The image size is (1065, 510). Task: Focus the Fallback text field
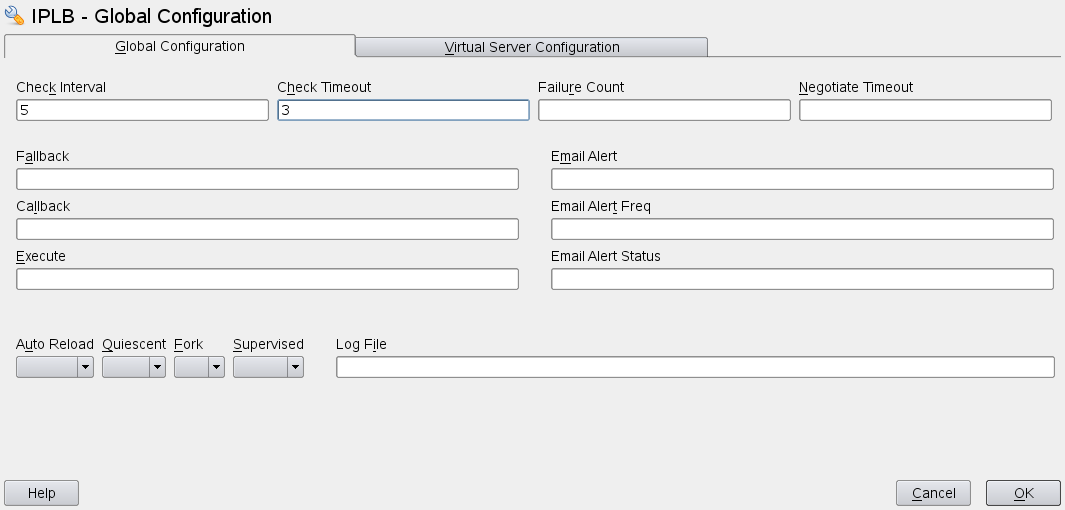pyautogui.click(x=267, y=179)
